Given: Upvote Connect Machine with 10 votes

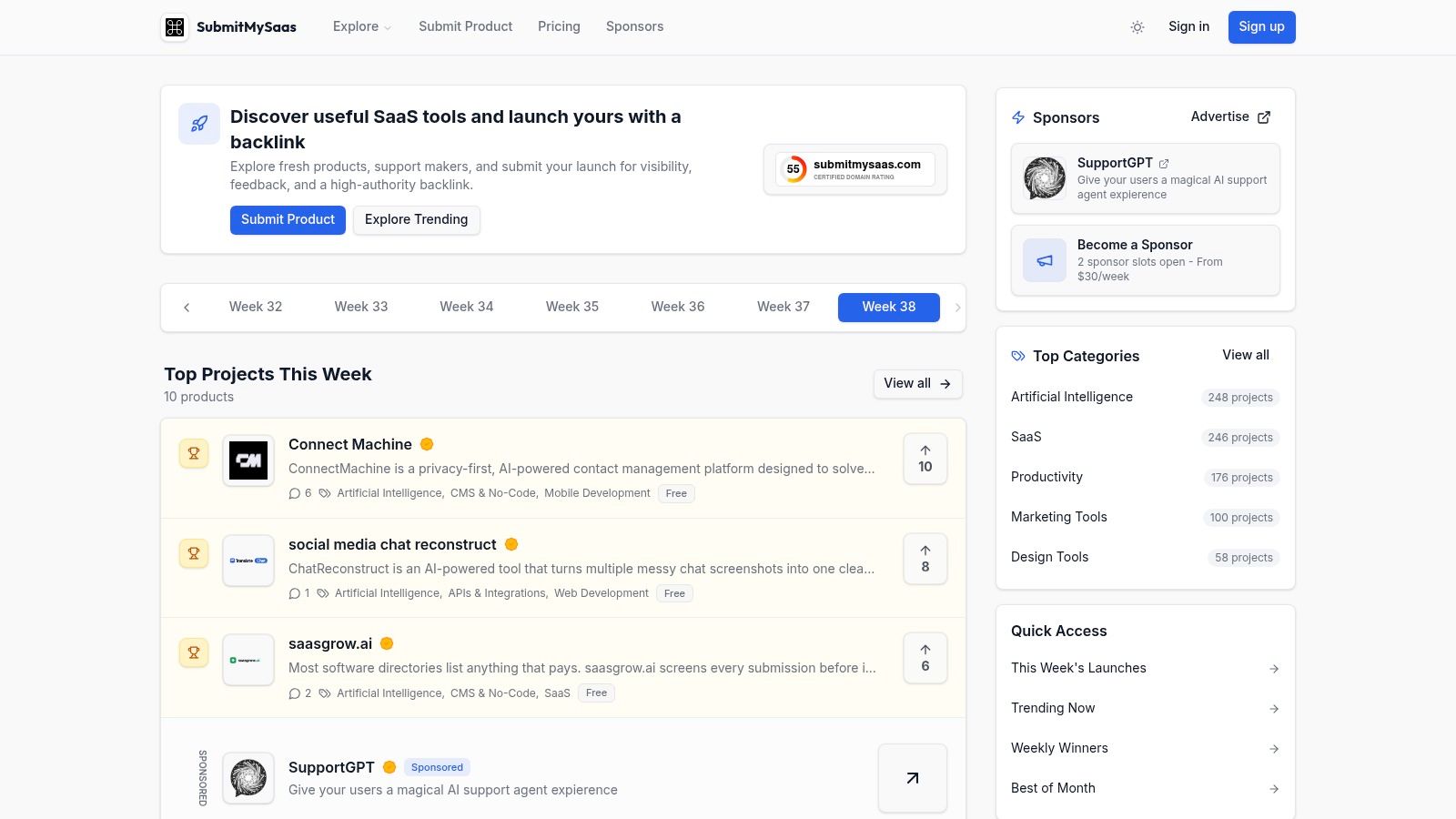Looking at the screenshot, I should (925, 459).
